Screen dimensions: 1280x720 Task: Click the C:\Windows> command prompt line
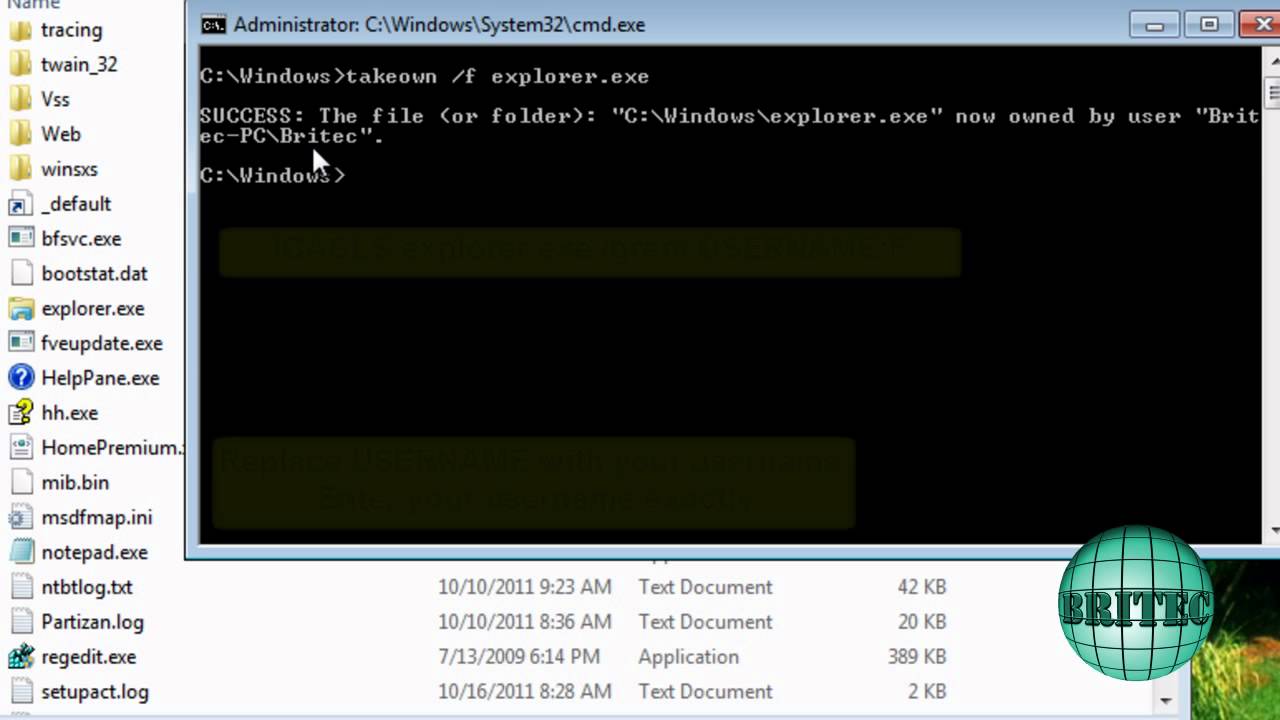tap(272, 176)
